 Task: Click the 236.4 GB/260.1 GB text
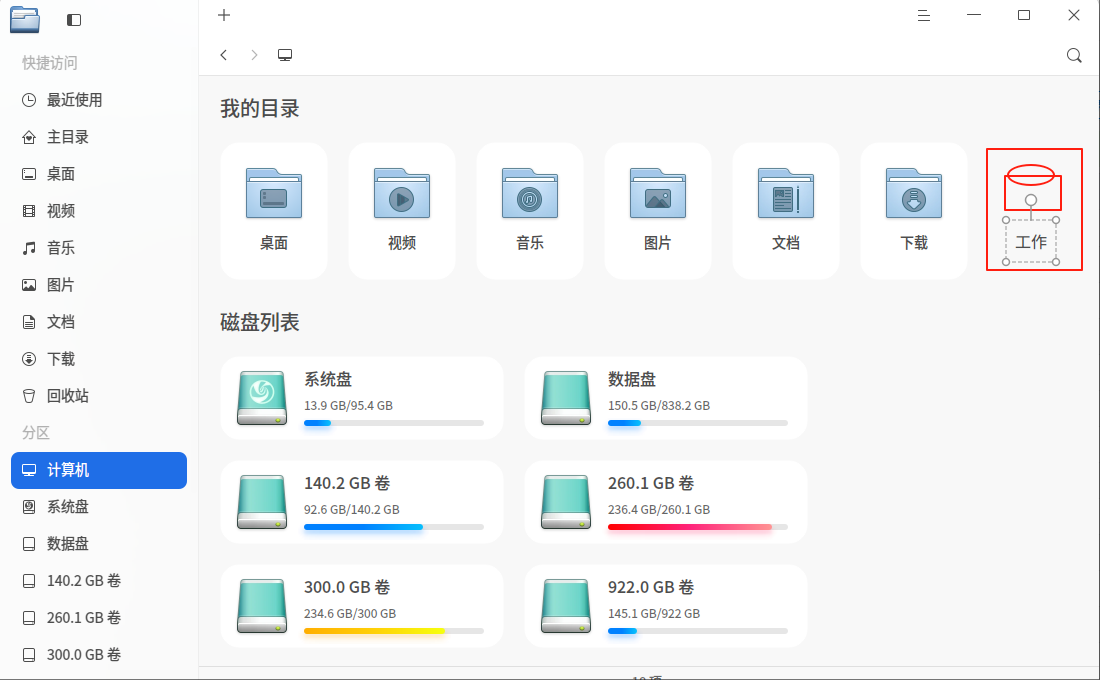[659, 509]
